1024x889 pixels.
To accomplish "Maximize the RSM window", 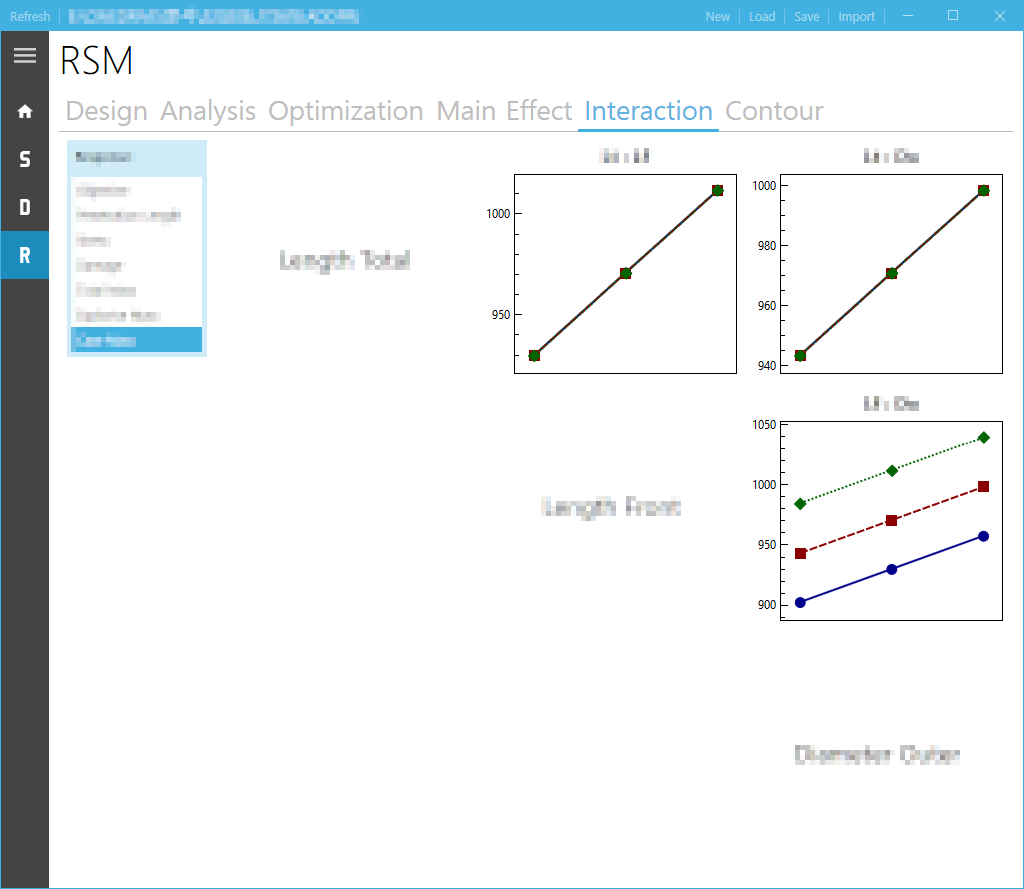I will coord(953,16).
